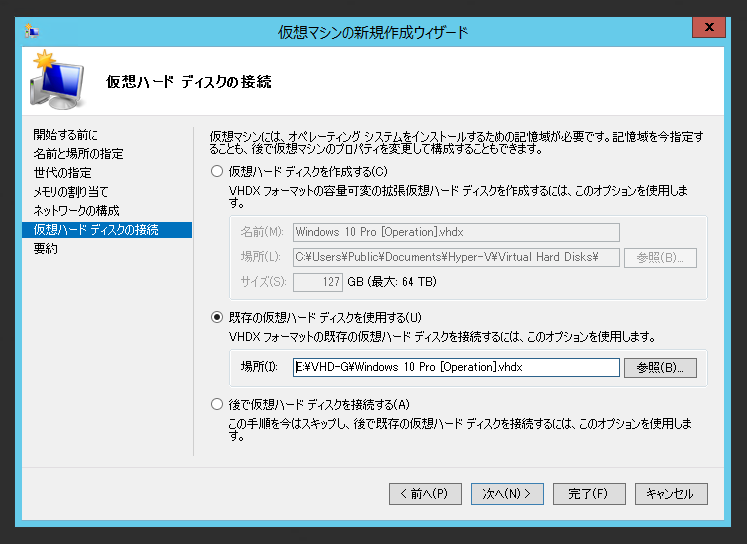Image resolution: width=747 pixels, height=544 pixels.
Task: Select 後で仮想ハード ディスクを接続する(A) radio button
Action: (x=217, y=404)
